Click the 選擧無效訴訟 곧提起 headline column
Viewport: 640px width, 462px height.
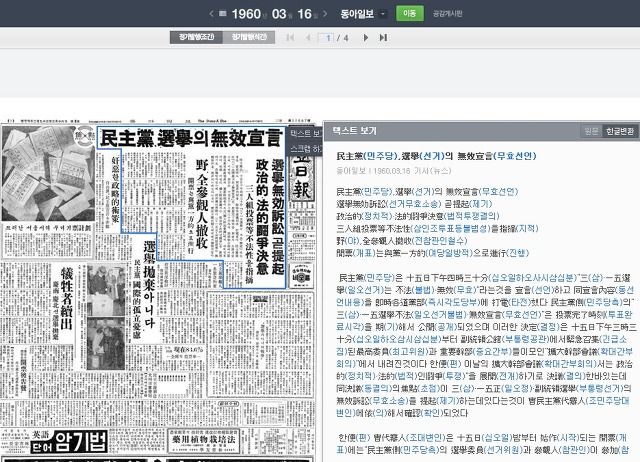(278, 217)
